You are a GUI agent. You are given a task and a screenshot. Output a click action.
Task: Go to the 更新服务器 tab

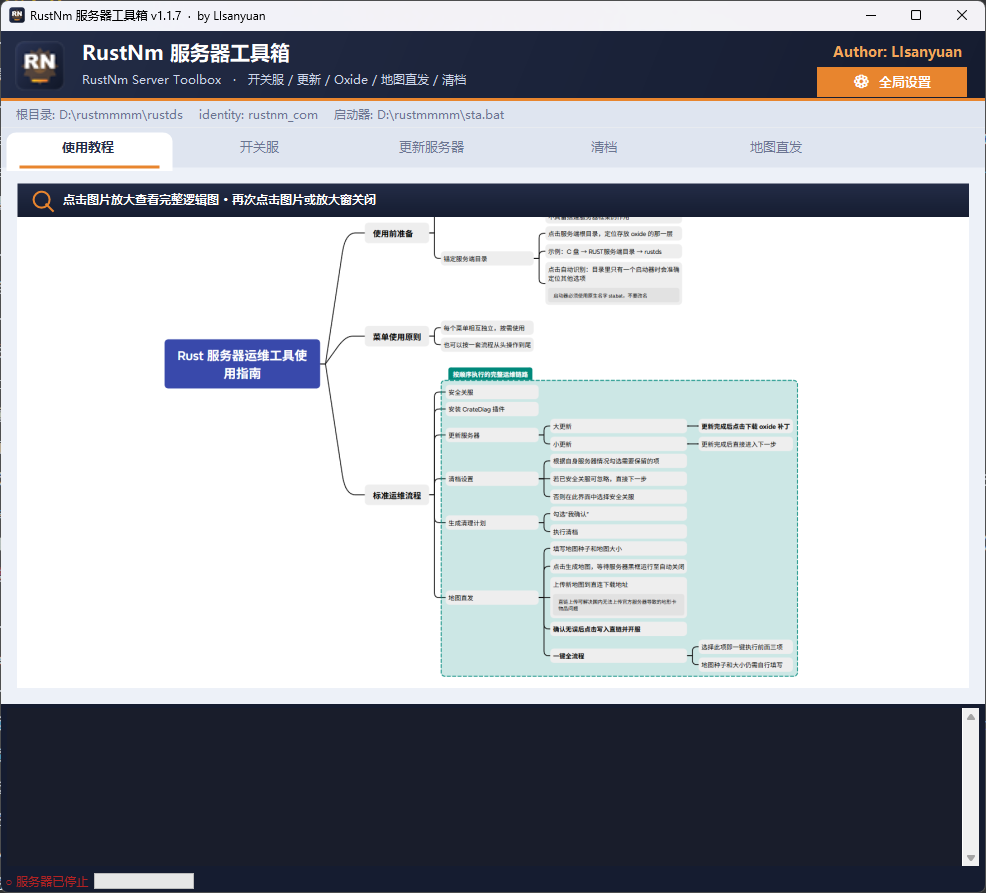pyautogui.click(x=431, y=147)
